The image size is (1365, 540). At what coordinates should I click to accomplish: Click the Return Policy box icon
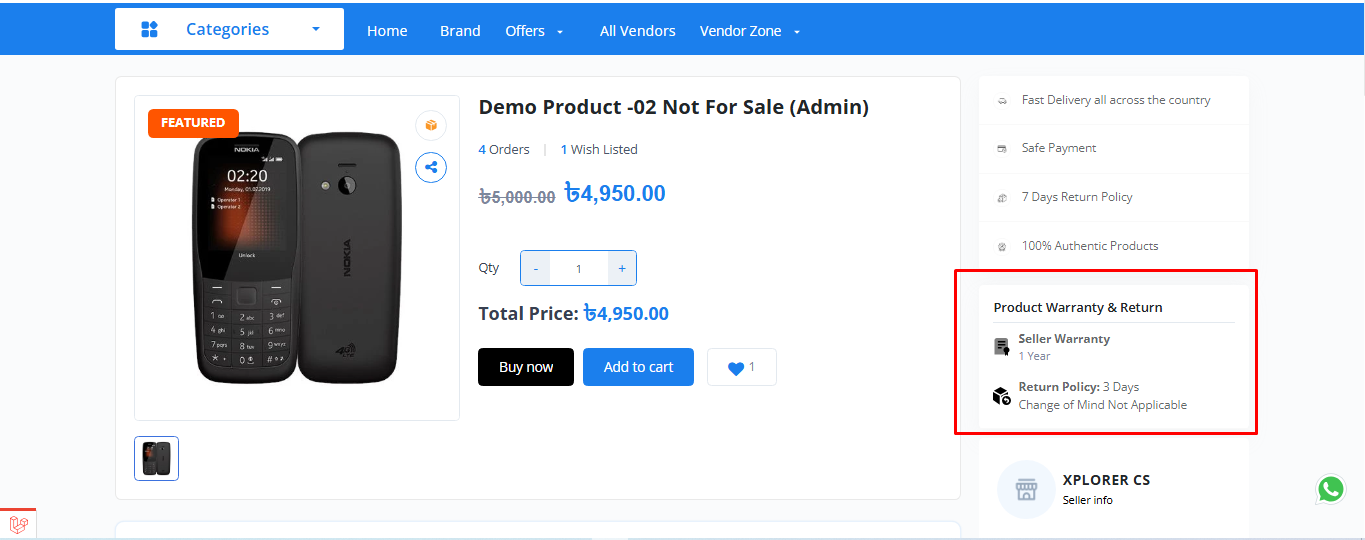click(x=1001, y=396)
